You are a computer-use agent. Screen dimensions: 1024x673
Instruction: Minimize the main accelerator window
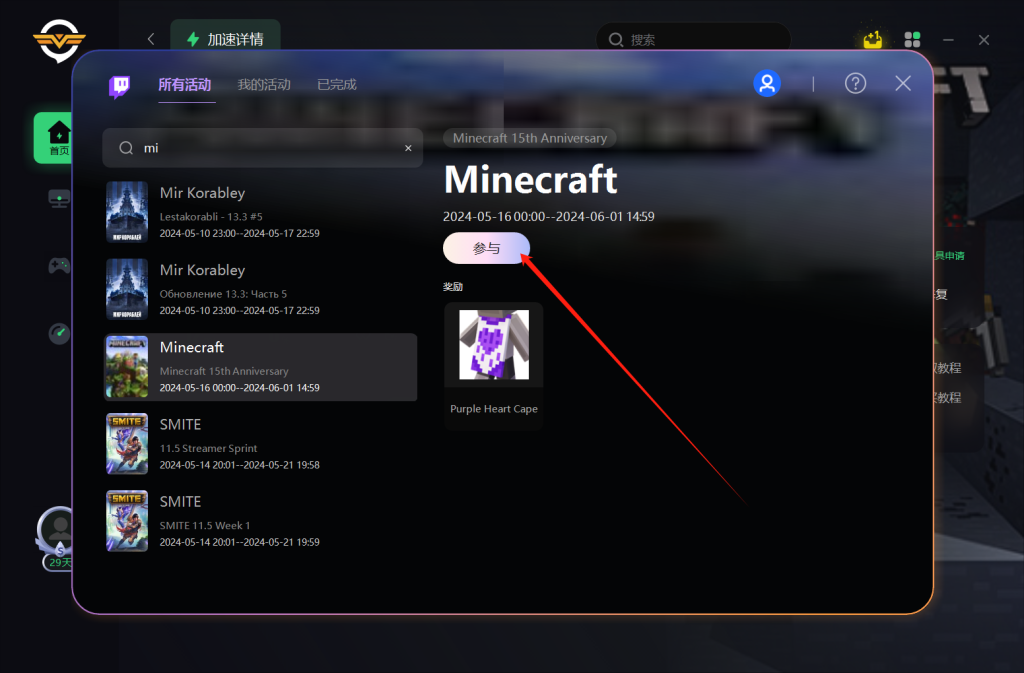948,40
